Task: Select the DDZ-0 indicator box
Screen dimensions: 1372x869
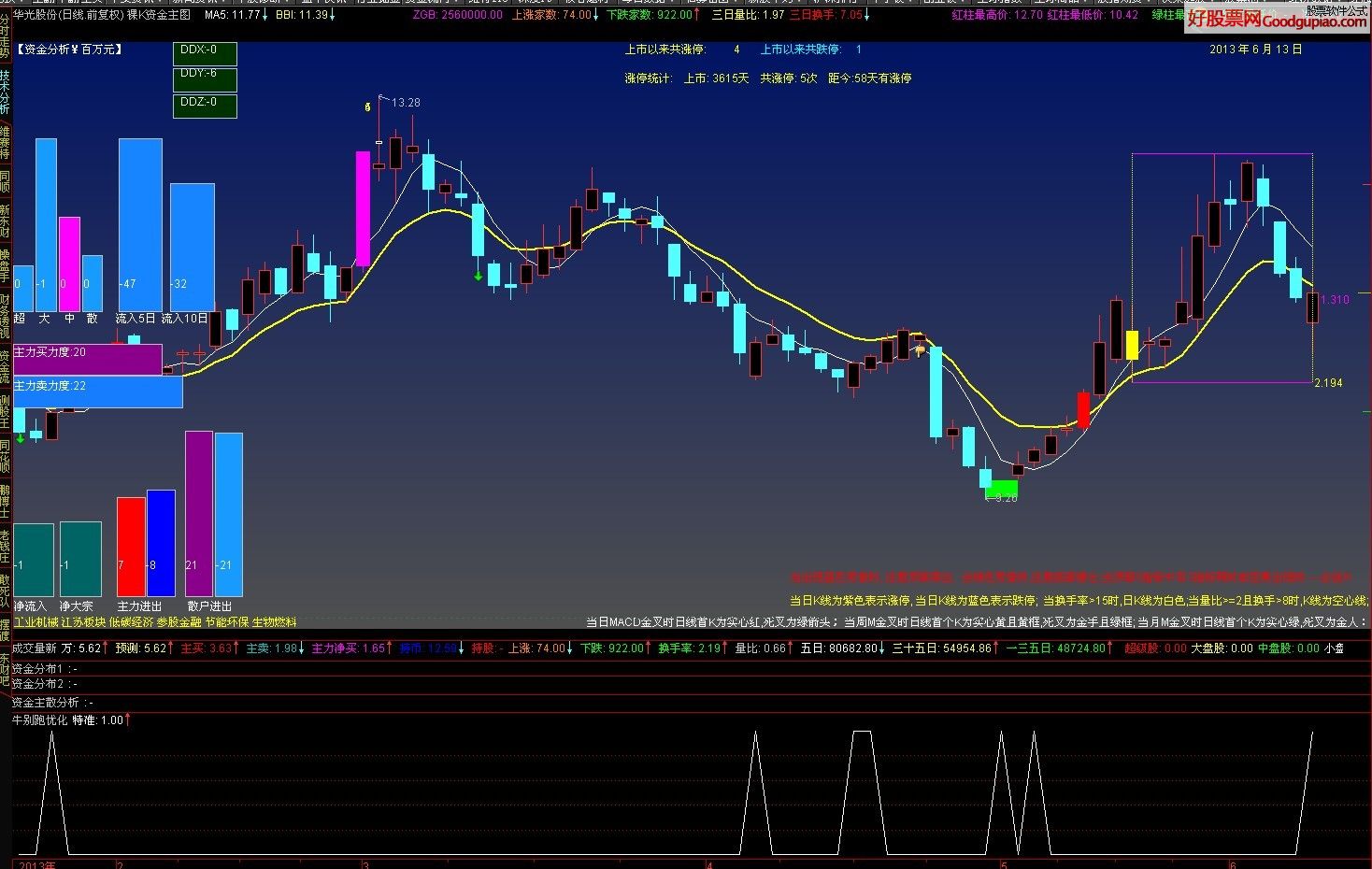Action: click(x=205, y=106)
